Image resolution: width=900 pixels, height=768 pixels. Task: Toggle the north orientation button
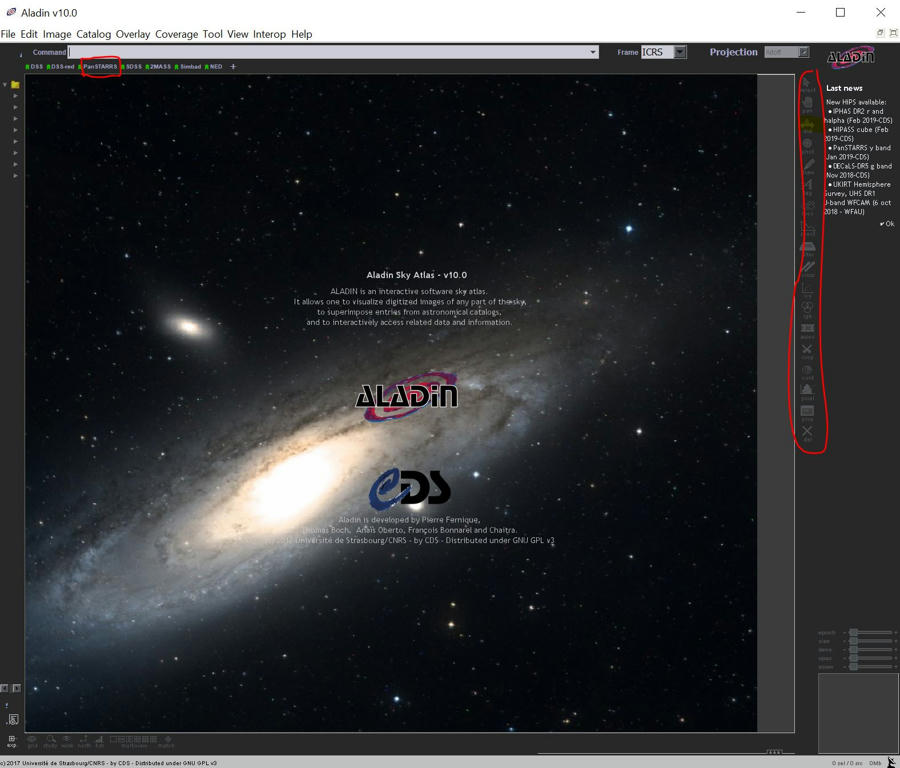[84, 741]
